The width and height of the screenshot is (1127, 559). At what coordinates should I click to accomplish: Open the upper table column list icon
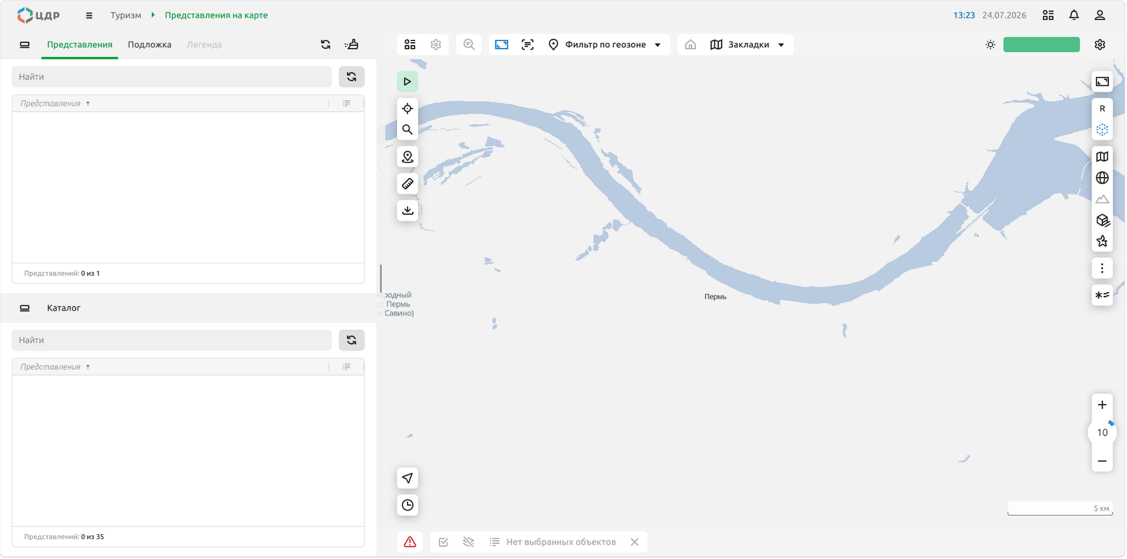346,103
